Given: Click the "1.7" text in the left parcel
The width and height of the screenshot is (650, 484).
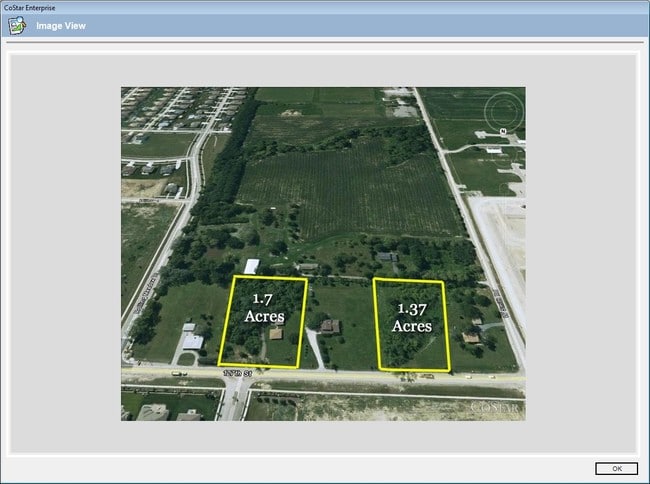Looking at the screenshot, I should 262,299.
